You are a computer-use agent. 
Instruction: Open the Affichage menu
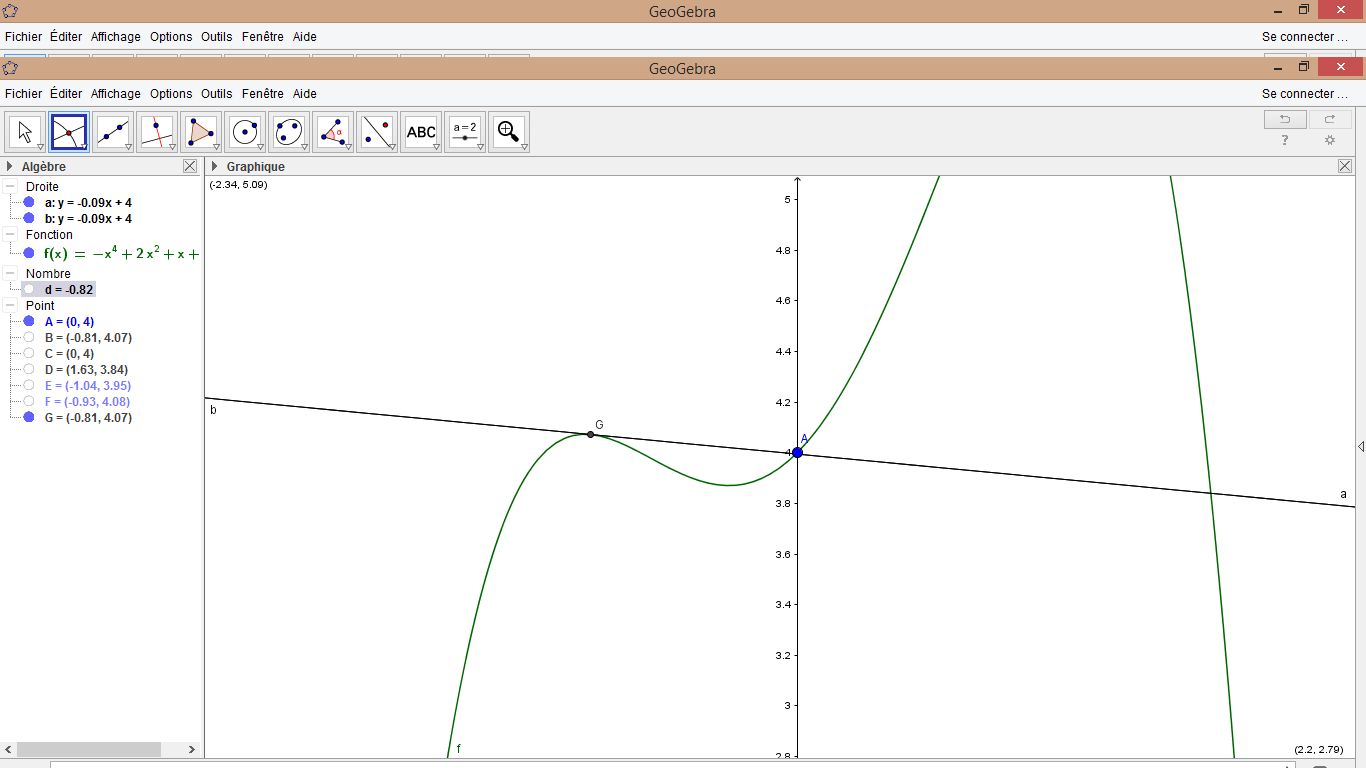click(116, 94)
